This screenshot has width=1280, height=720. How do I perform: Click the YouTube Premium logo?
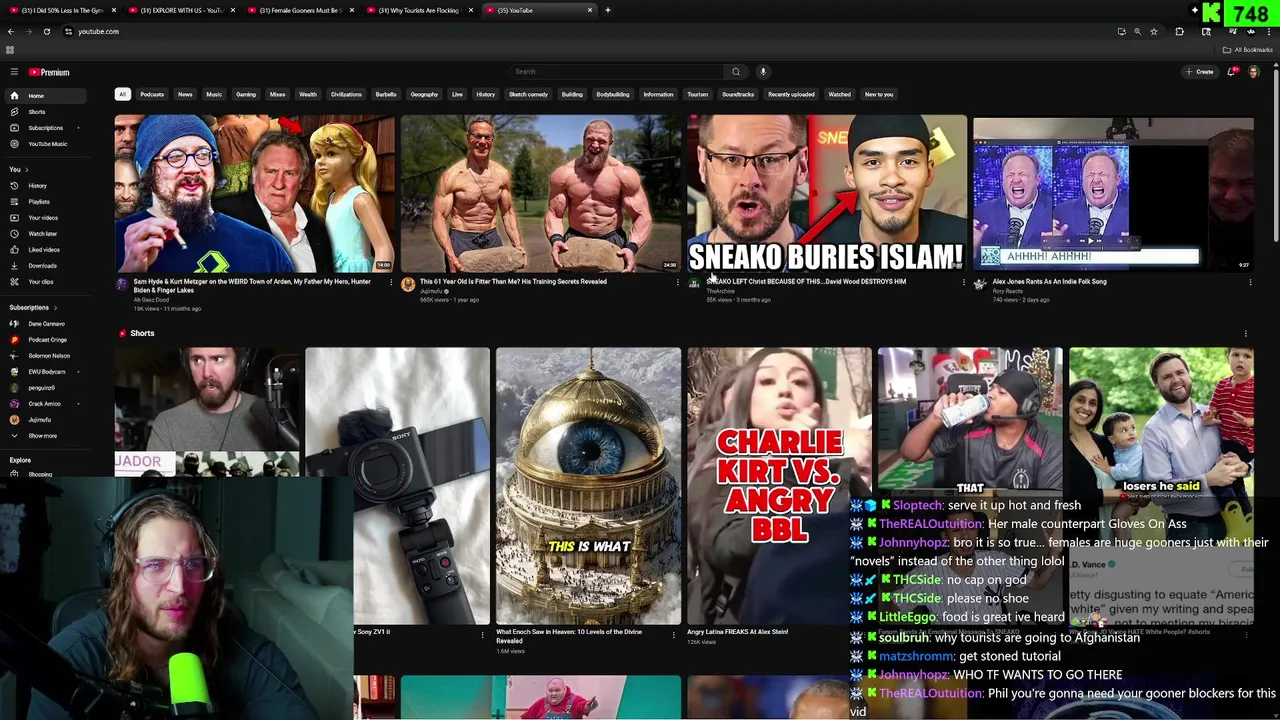pyautogui.click(x=49, y=72)
